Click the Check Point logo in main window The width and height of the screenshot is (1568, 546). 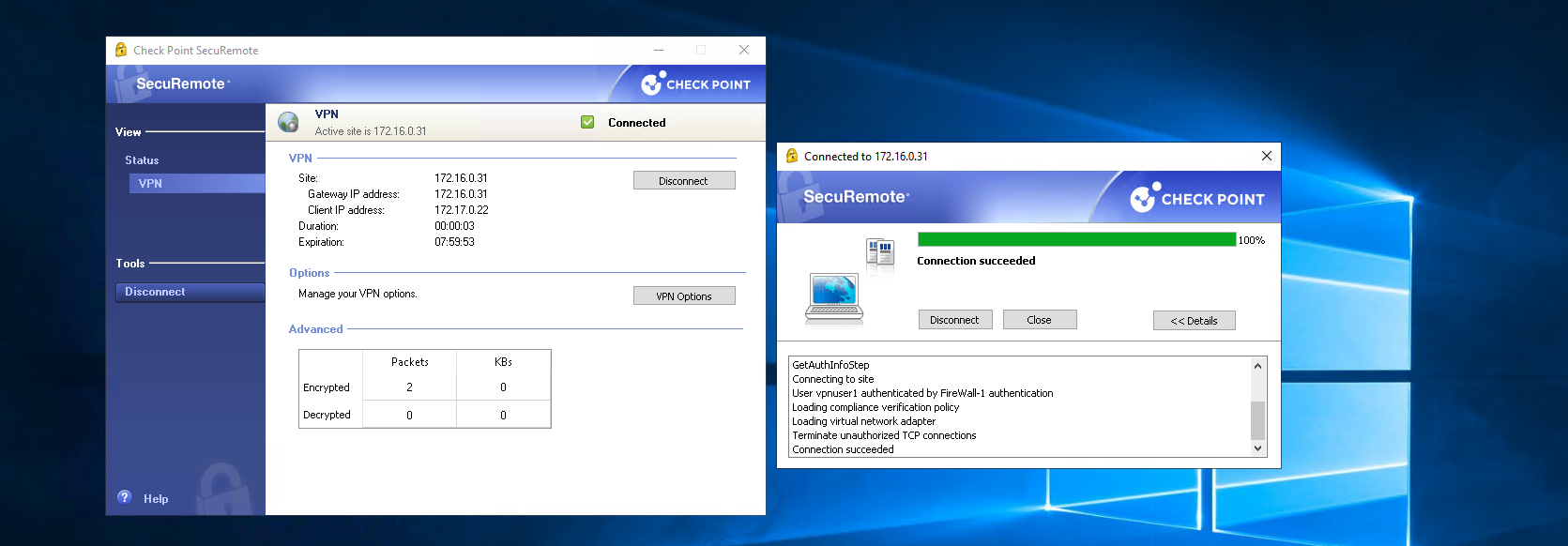695,84
